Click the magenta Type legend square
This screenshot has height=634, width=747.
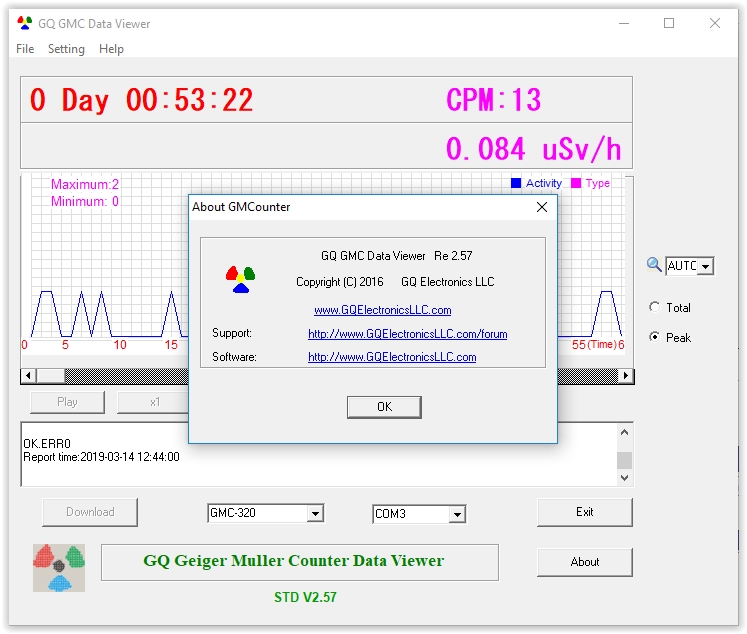[x=575, y=183]
